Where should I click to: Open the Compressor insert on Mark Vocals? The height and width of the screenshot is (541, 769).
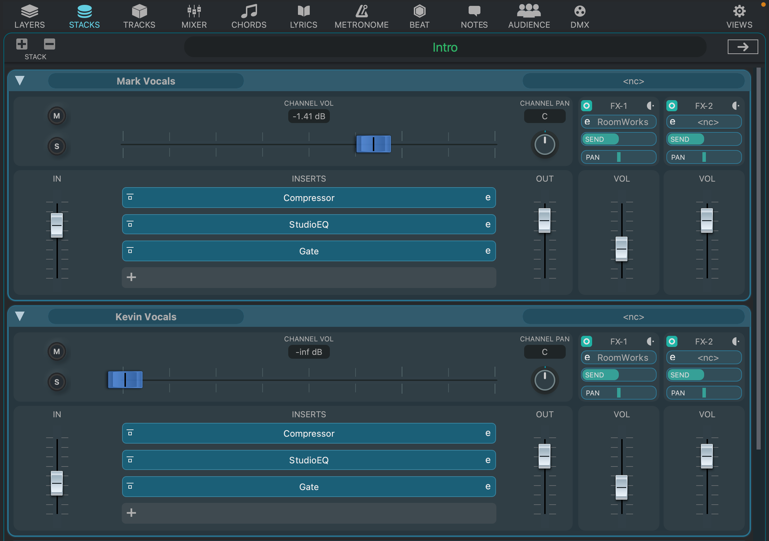[308, 198]
